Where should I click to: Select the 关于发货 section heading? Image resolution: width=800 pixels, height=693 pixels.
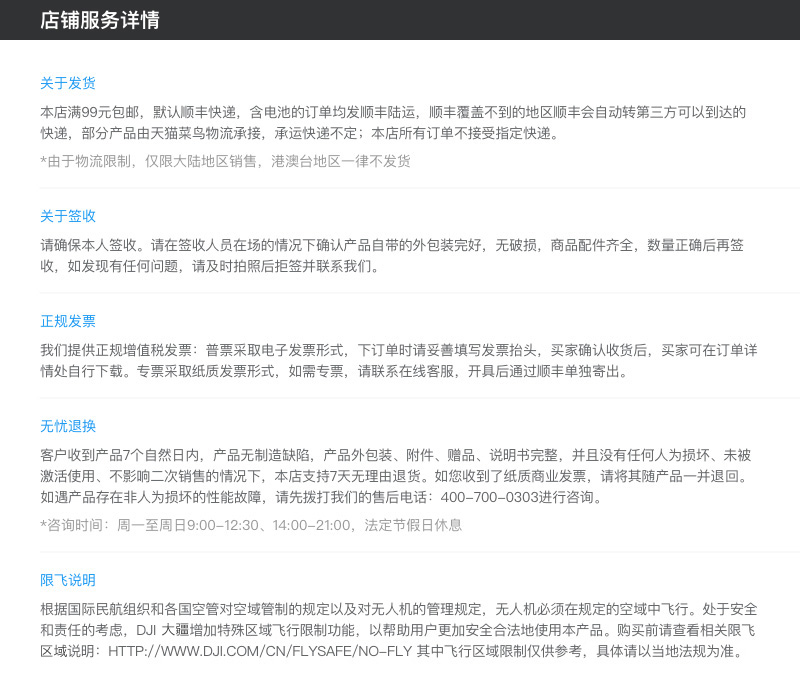[68, 83]
